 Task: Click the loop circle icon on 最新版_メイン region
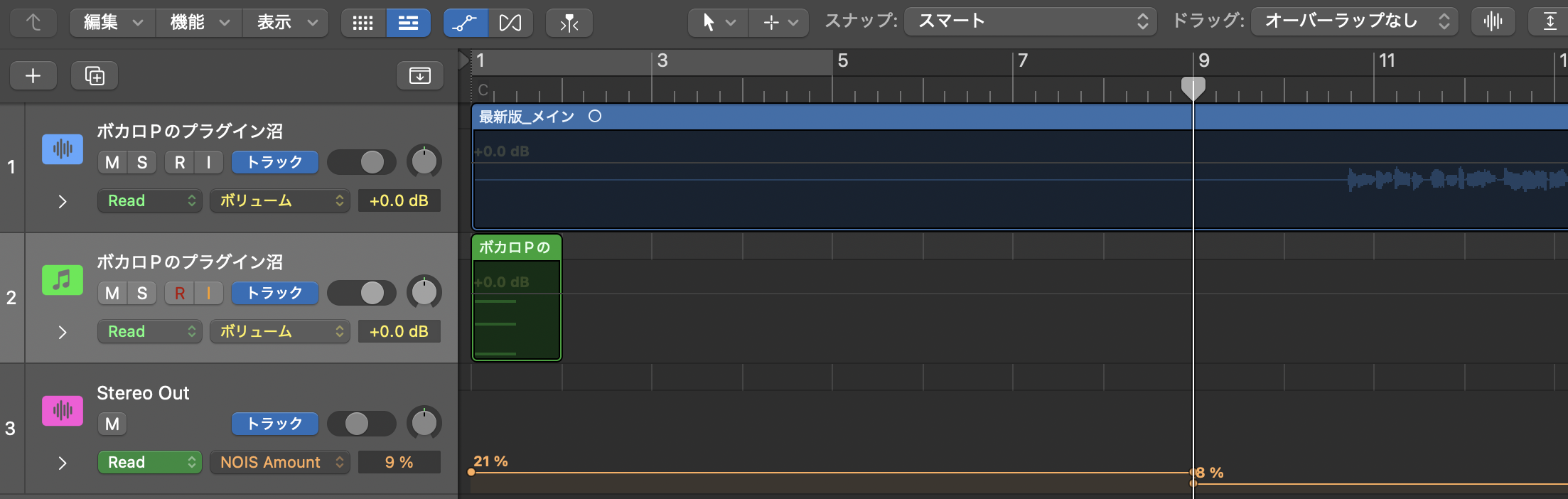coord(595,116)
